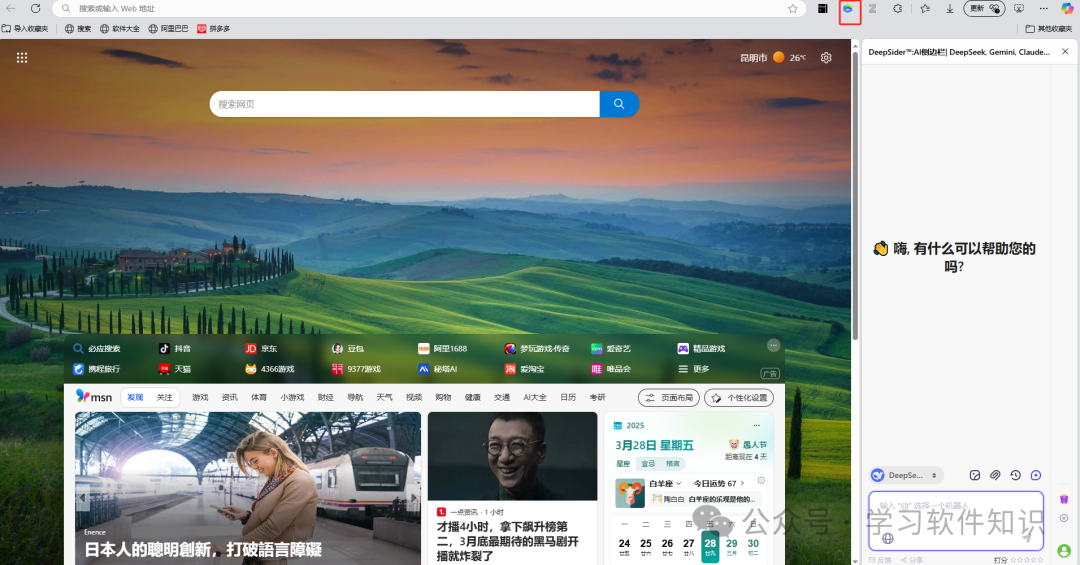This screenshot has width=1080, height=565.
Task: Close the DeepSider side panel
Action: [1065, 52]
